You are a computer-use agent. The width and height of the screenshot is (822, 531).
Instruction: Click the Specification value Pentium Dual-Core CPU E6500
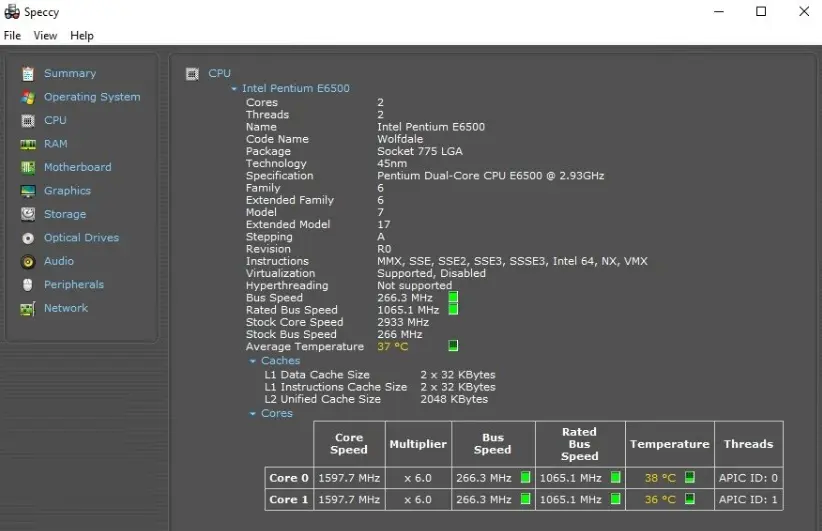(x=491, y=176)
